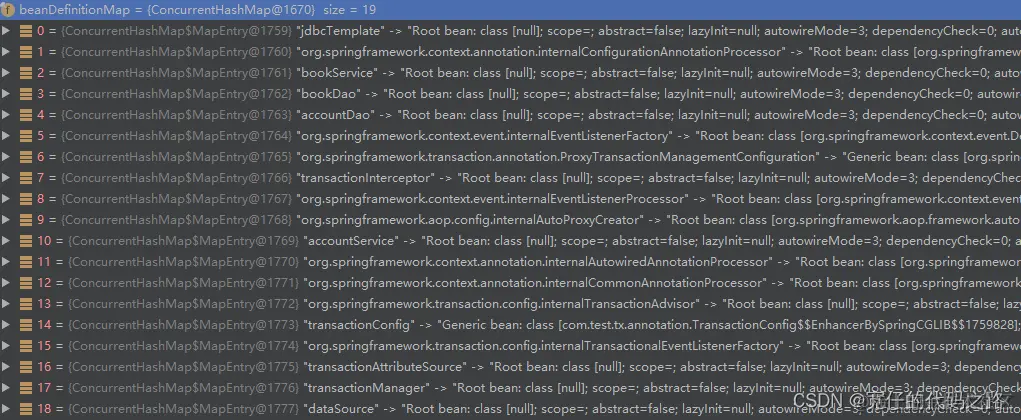This screenshot has width=1021, height=420.
Task: Expand entry 5 internalEventListenerFactory
Action: point(6,136)
